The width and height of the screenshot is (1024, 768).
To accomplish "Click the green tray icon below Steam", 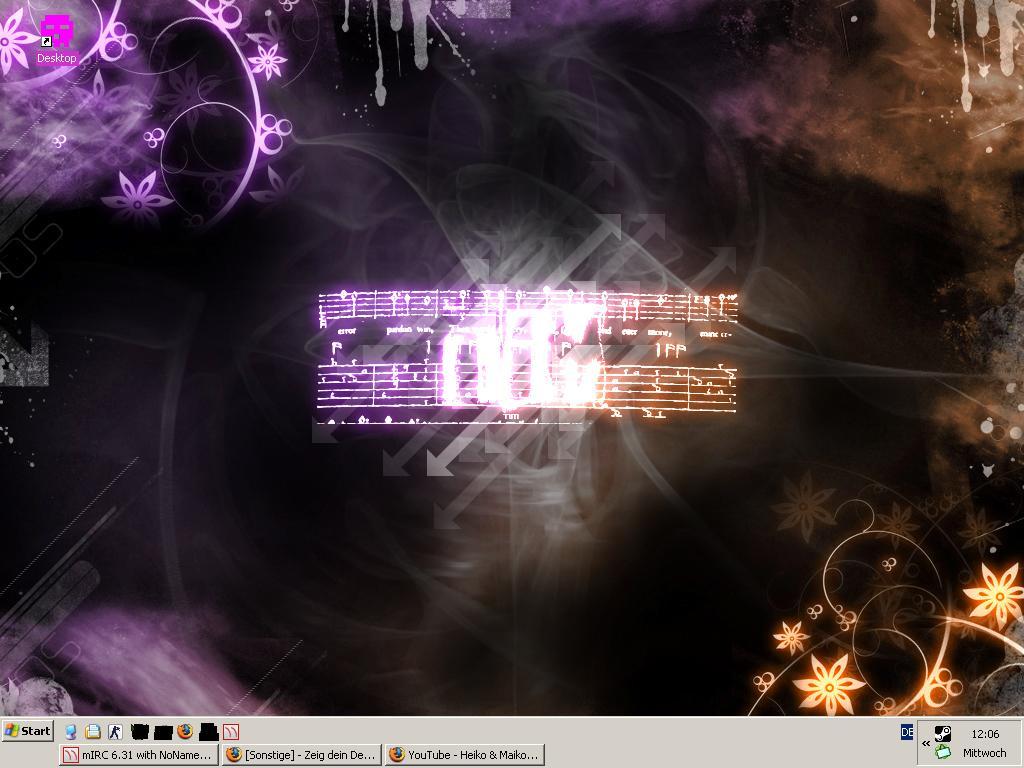I will pyautogui.click(x=942, y=752).
